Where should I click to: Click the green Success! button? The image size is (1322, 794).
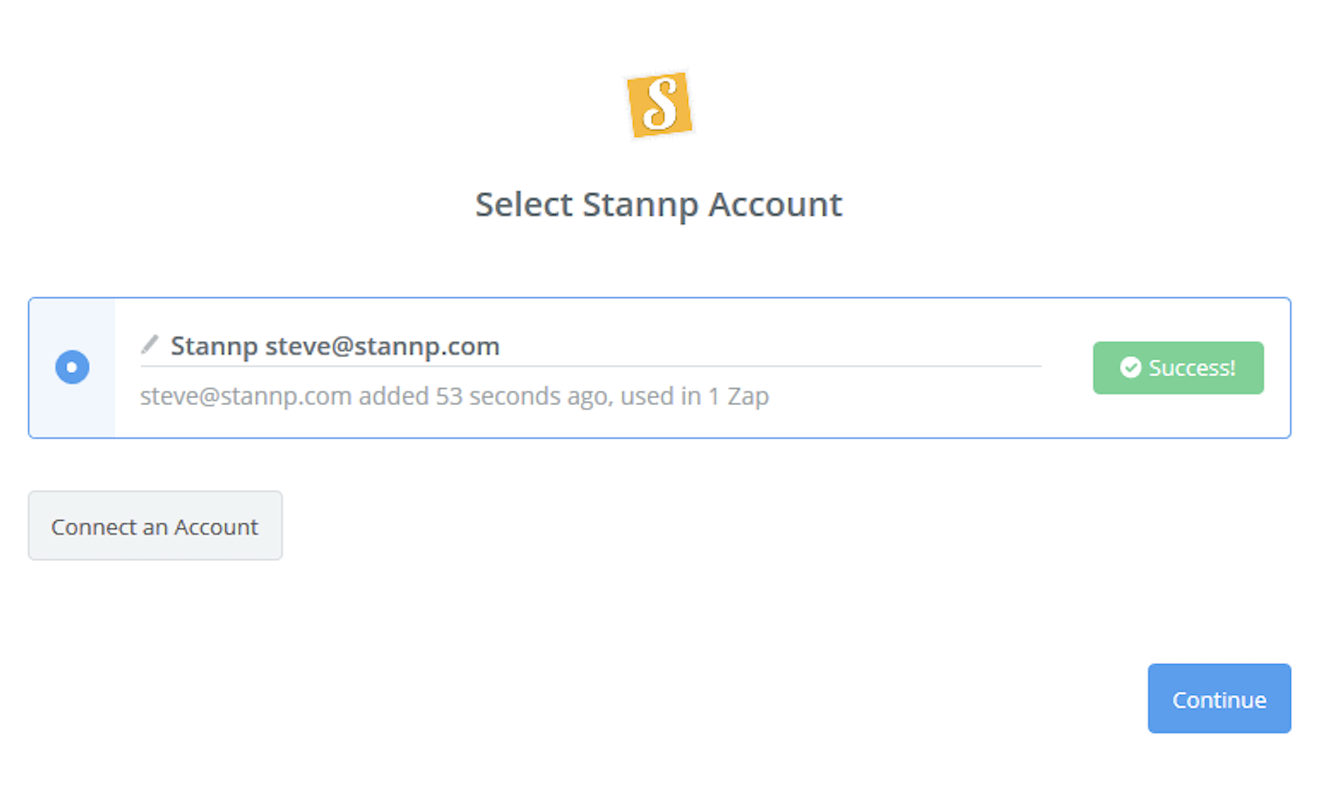[x=1178, y=368]
